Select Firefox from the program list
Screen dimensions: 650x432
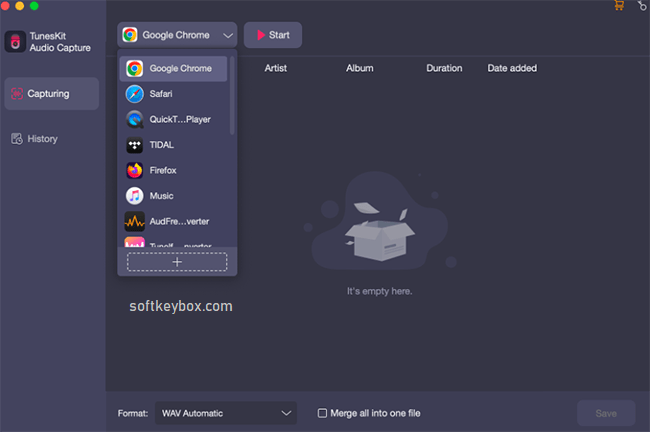pyautogui.click(x=173, y=170)
